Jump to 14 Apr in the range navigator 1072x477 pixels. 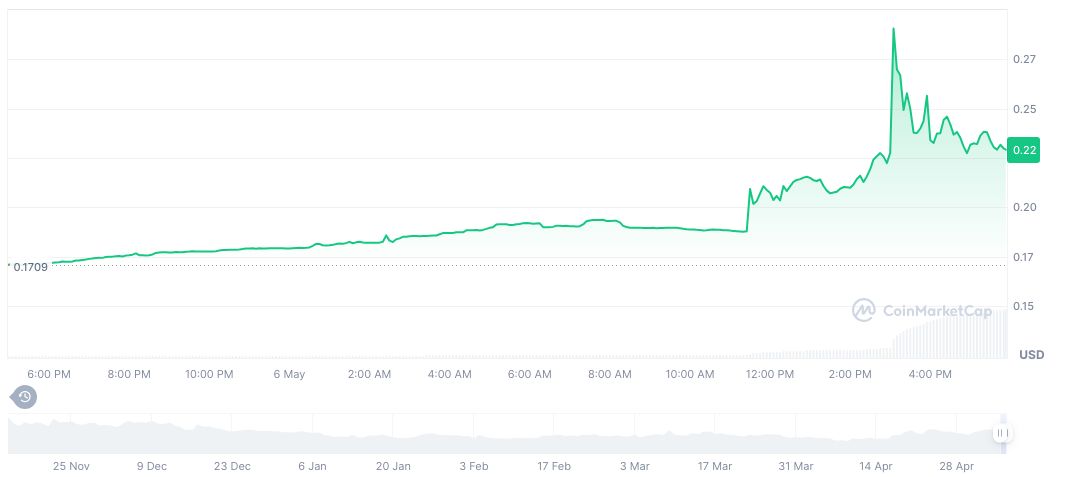(x=875, y=466)
